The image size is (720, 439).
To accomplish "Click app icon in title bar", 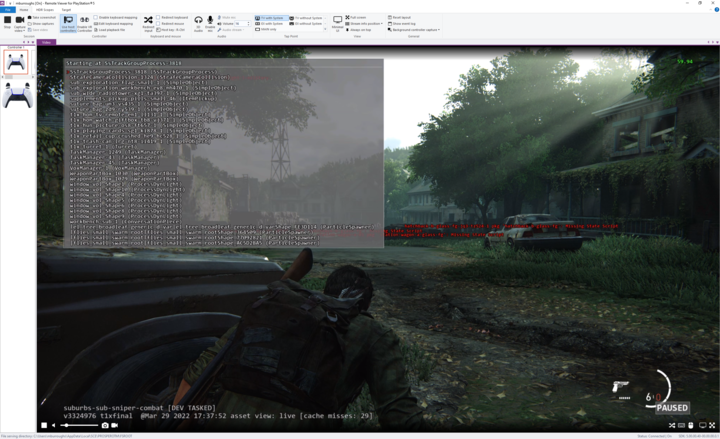I will pos(3,3).
